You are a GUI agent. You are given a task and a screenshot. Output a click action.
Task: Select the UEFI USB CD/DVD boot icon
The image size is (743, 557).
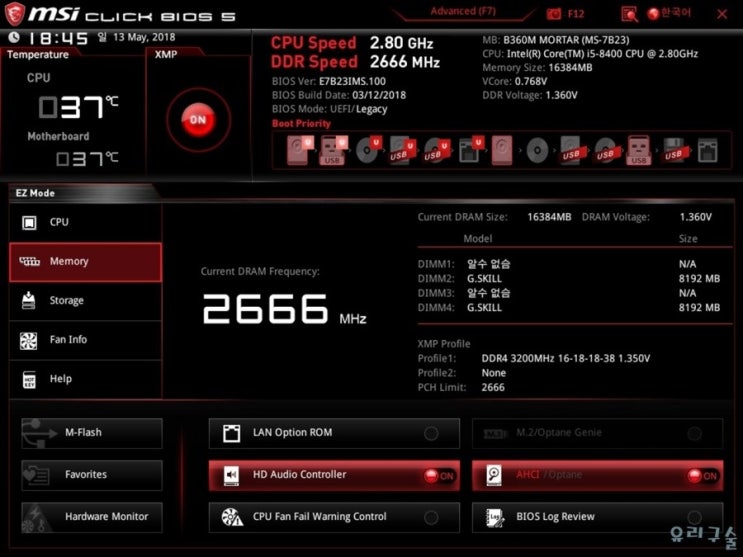436,150
